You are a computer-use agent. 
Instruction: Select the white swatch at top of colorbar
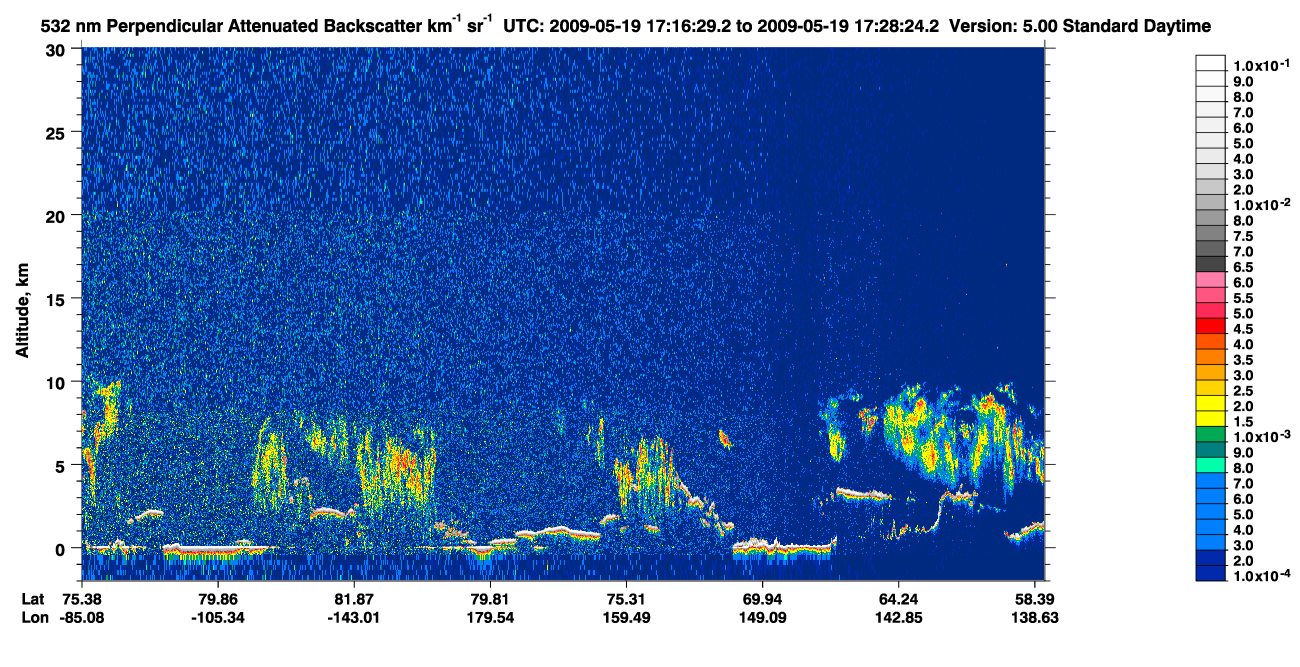pyautogui.click(x=1210, y=62)
